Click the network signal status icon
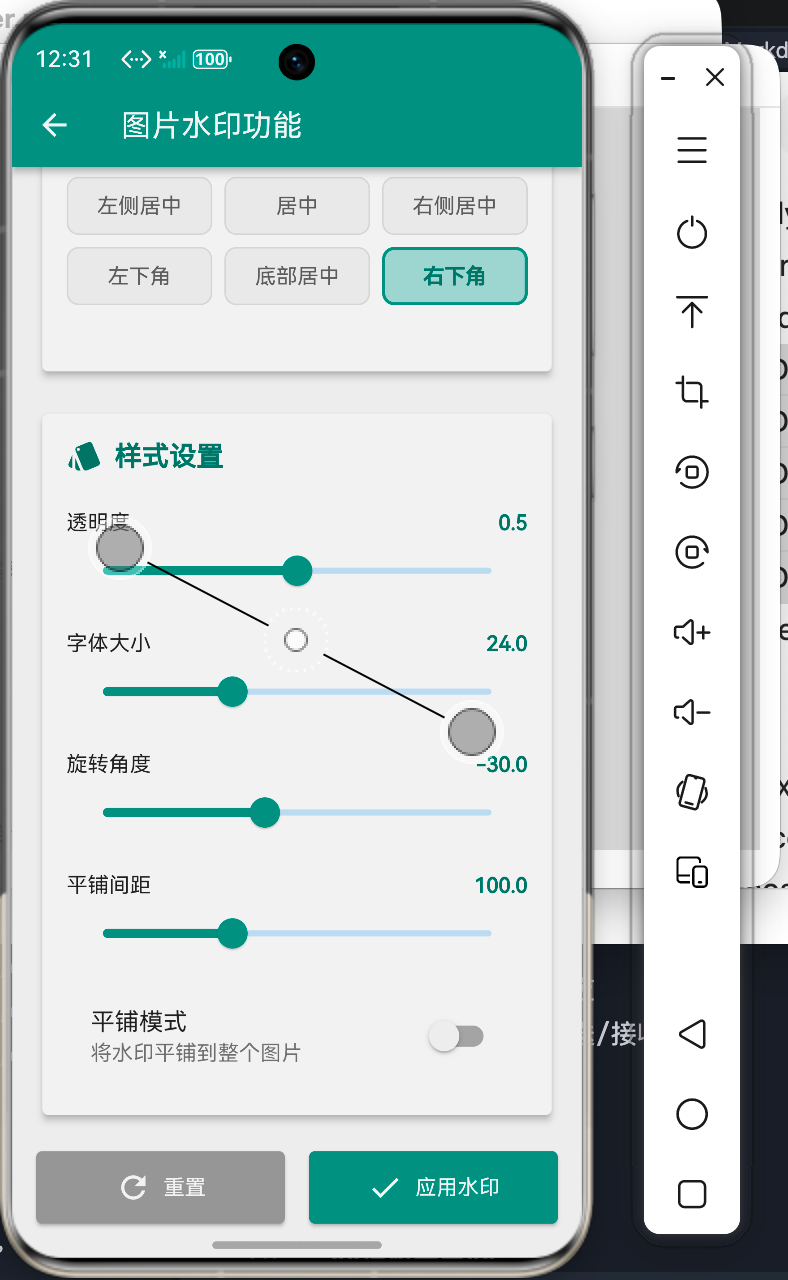788x1280 pixels. pos(174,60)
